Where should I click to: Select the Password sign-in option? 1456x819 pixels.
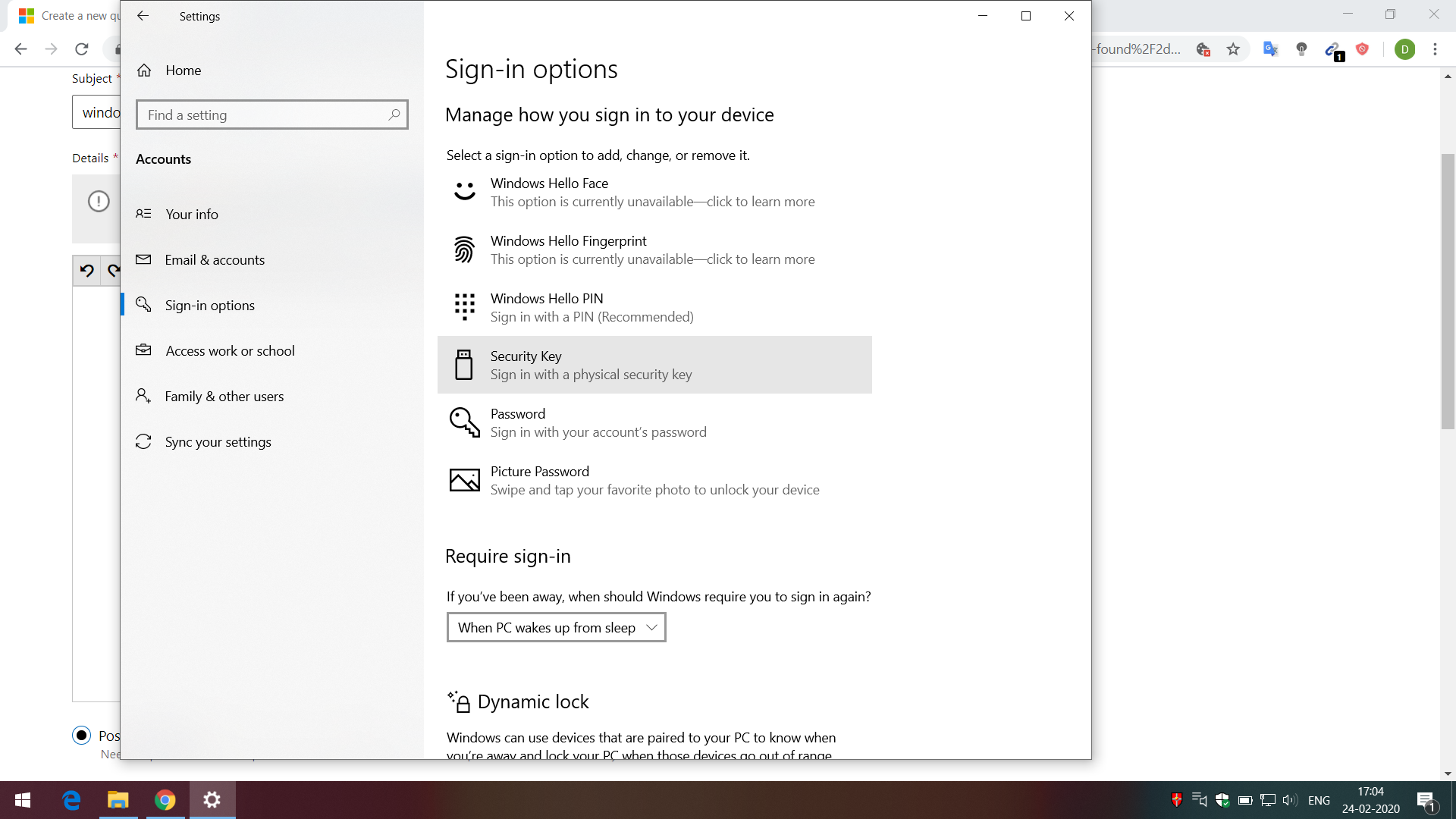(x=654, y=422)
